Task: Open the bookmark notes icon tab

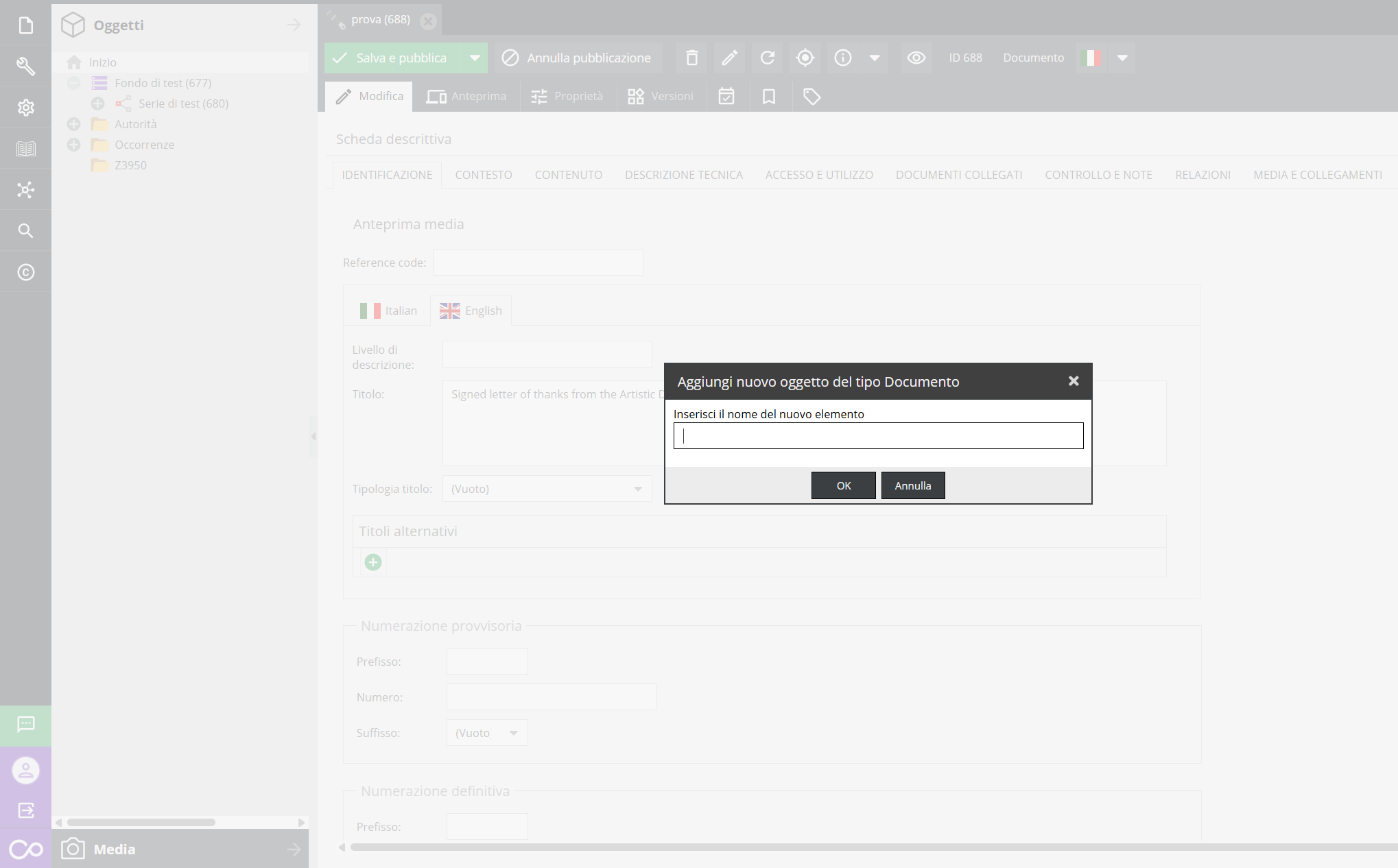Action: (769, 97)
